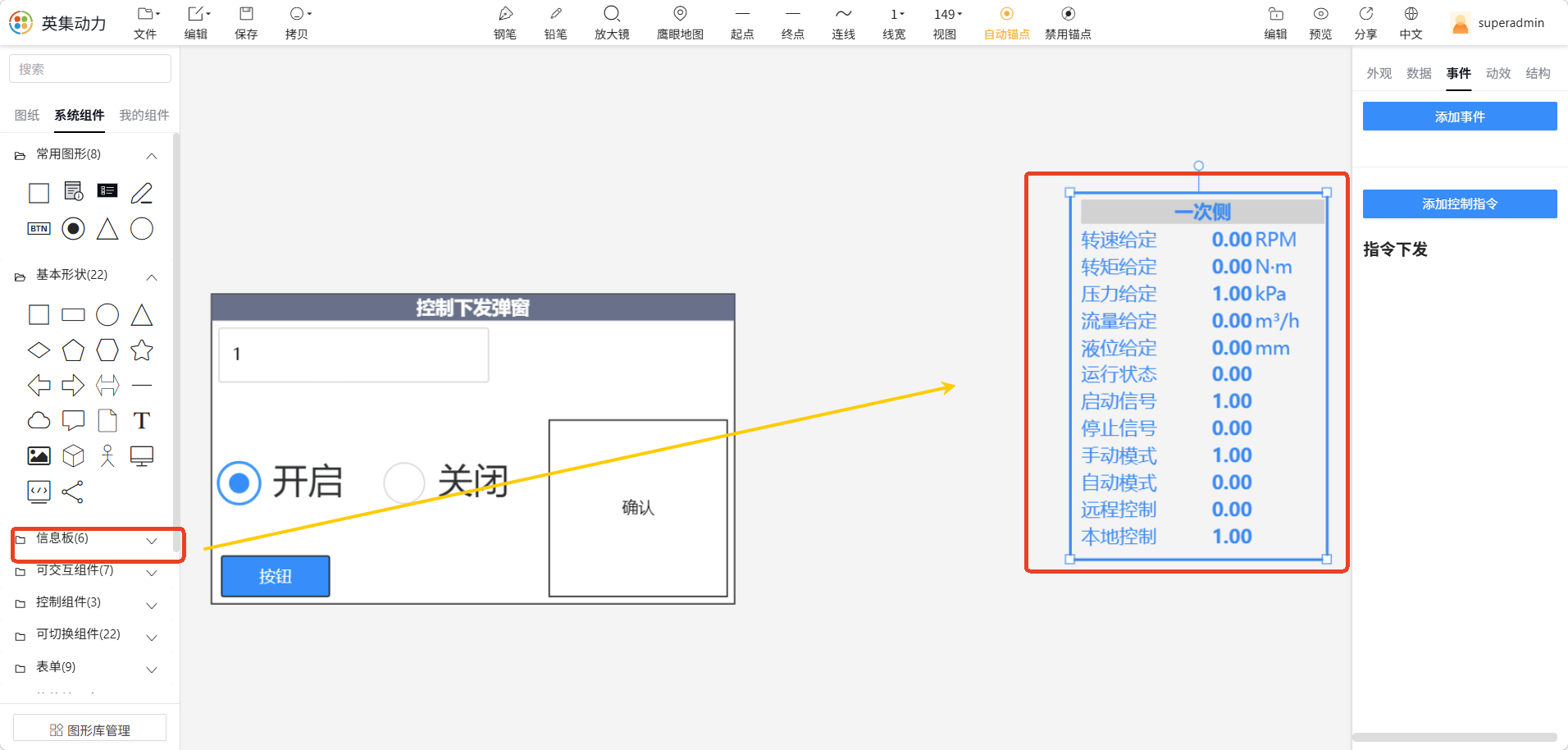Open the 编辑 edit dropdown in left toolbar
Screen dimensions: 1568x750
pyautogui.click(x=197, y=22)
